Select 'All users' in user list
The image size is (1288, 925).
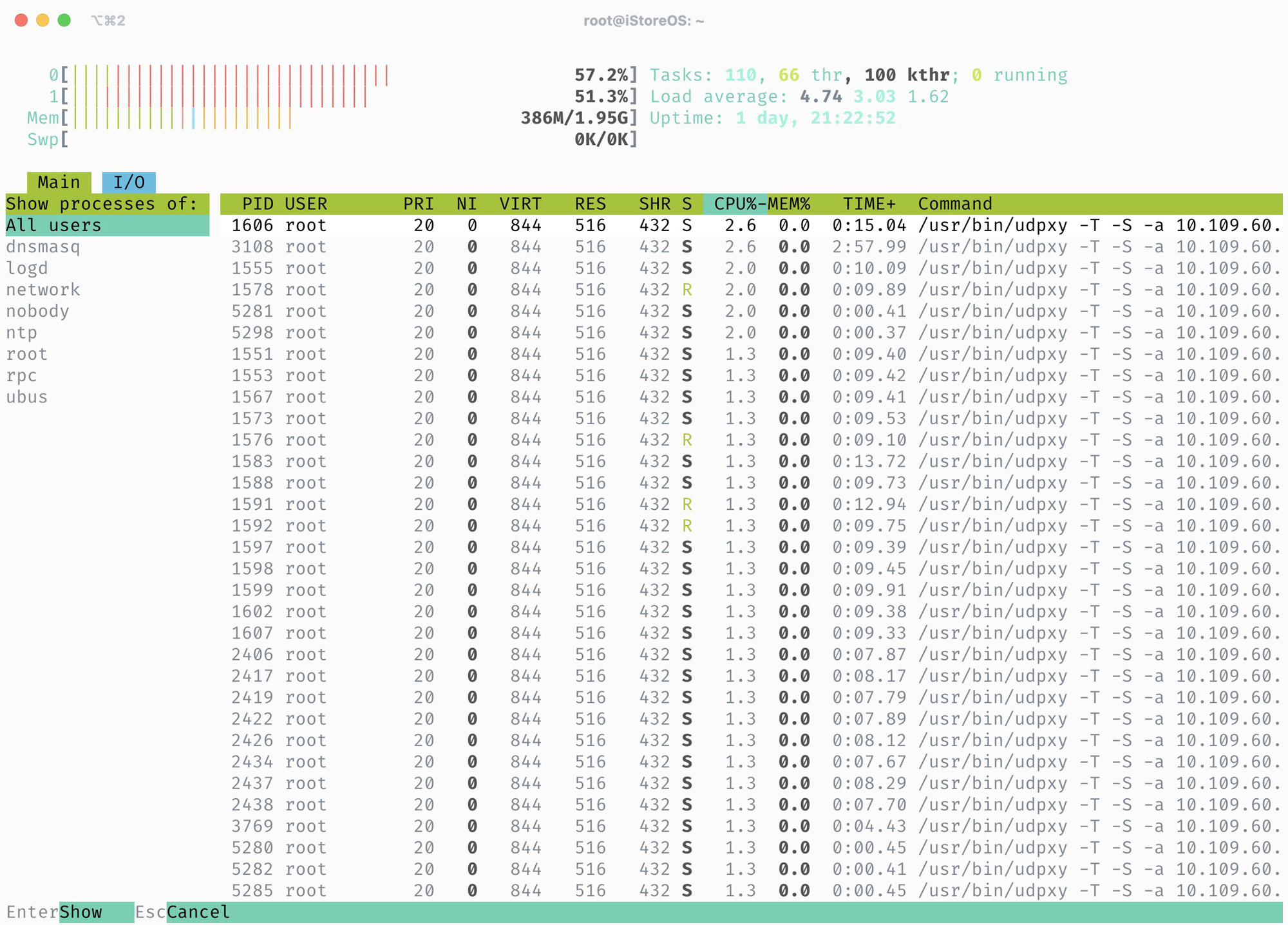[x=54, y=225]
